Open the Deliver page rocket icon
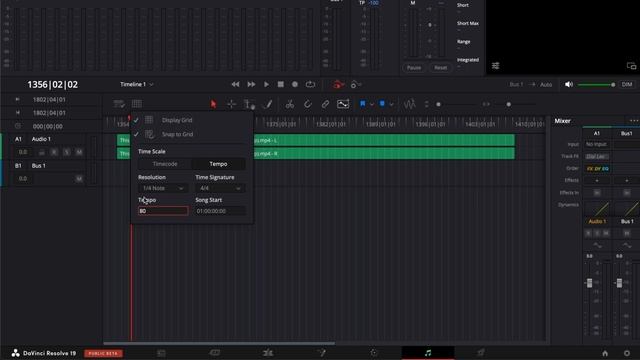The height and width of the screenshot is (360, 640). pos(481,353)
